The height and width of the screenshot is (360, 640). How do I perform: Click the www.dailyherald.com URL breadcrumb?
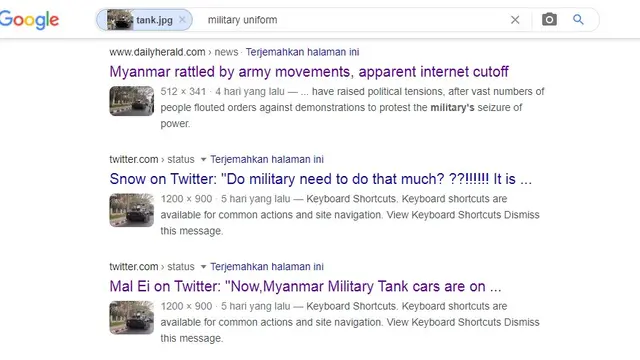(157, 52)
